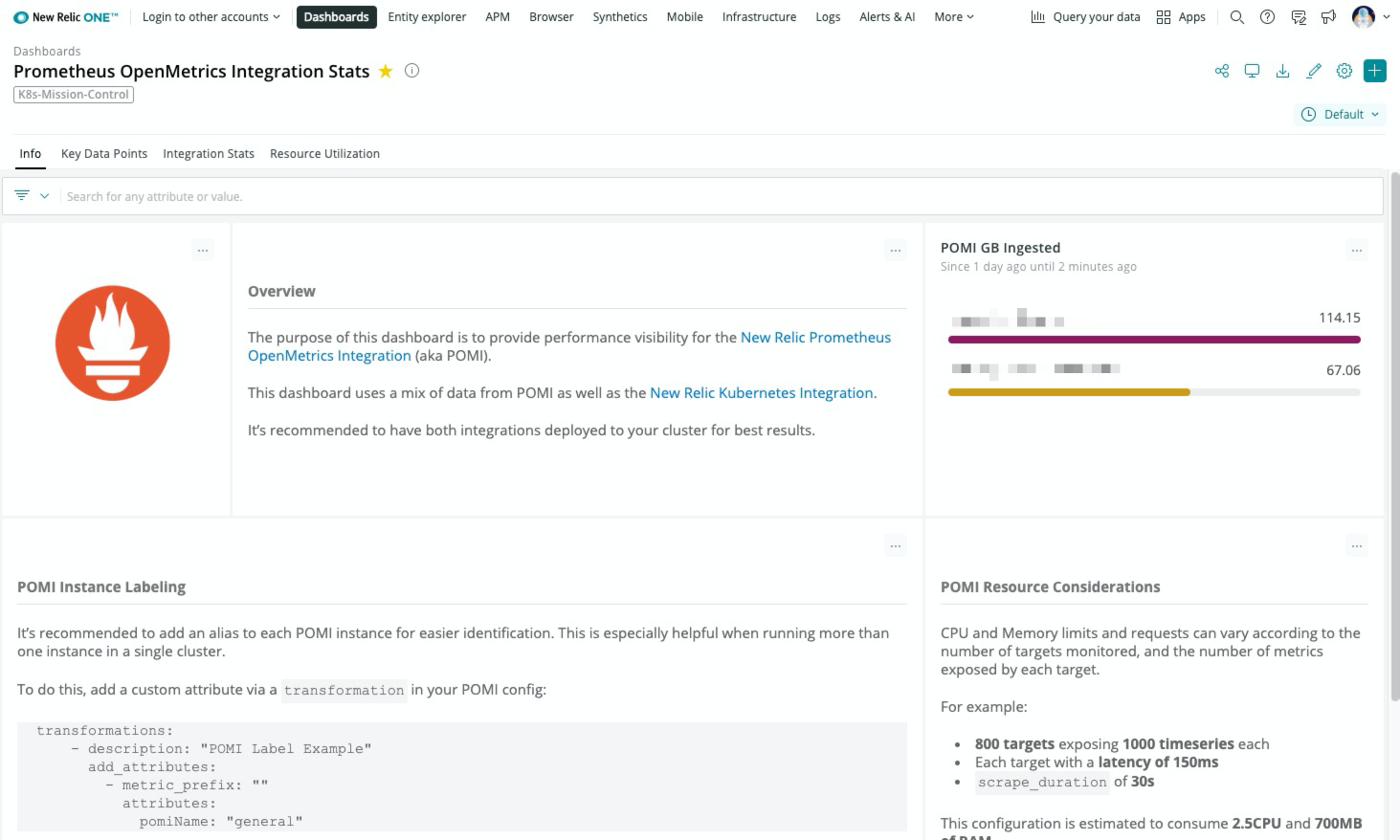Click the export download icon
1400x840 pixels.
tap(1283, 71)
